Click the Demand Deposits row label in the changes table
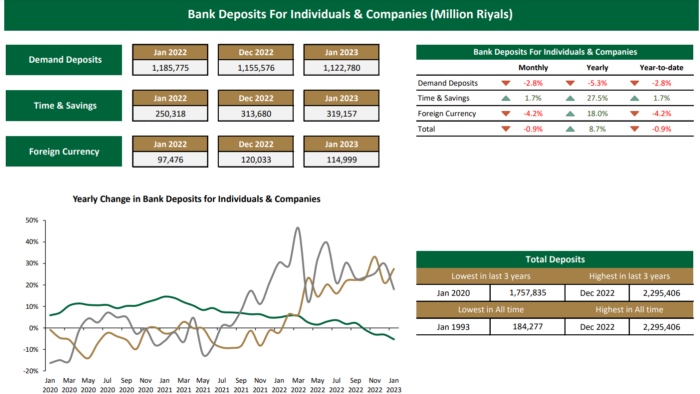Viewport: 700px width, 394px height. (x=447, y=83)
